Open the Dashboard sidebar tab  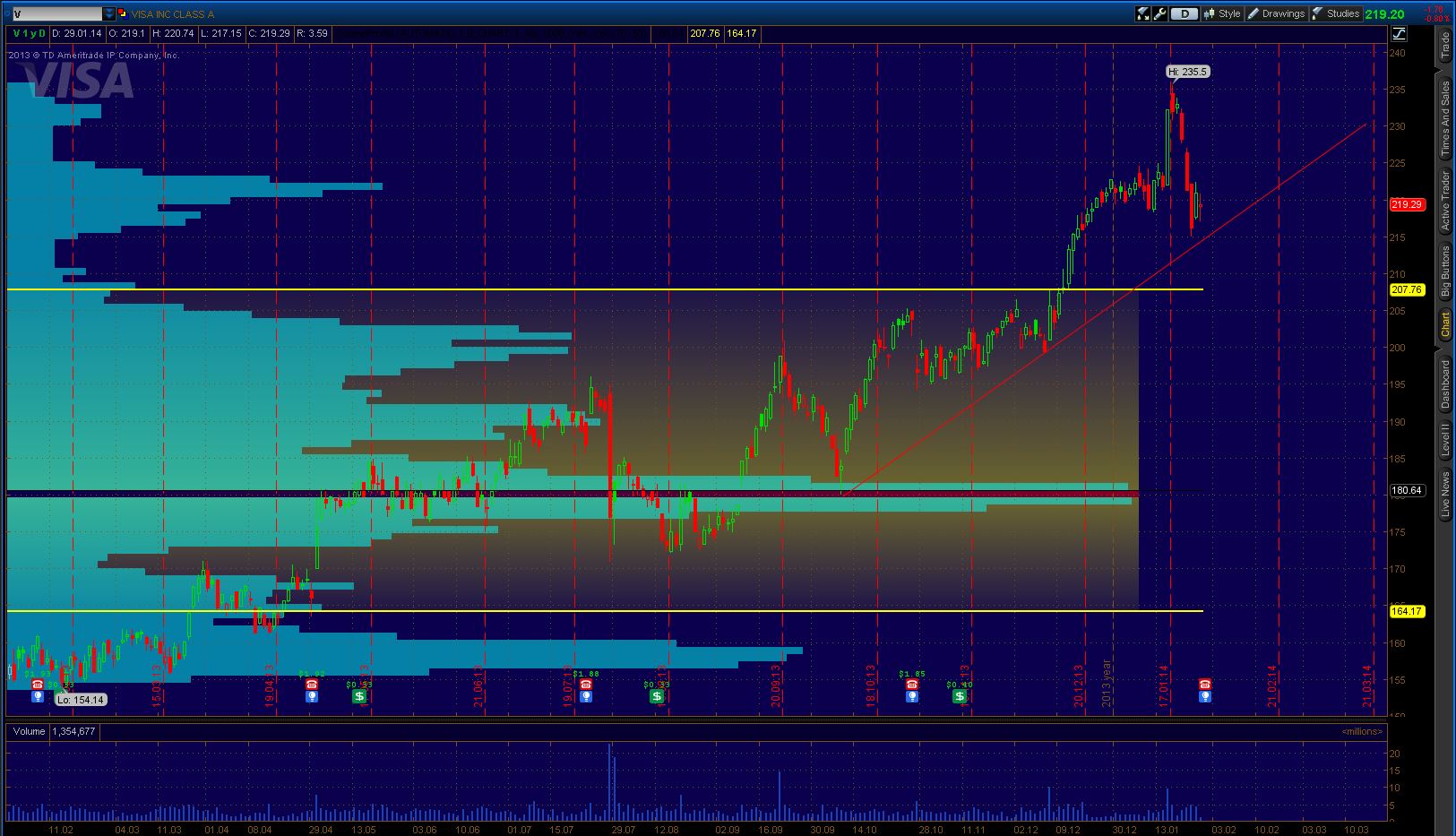1444,384
